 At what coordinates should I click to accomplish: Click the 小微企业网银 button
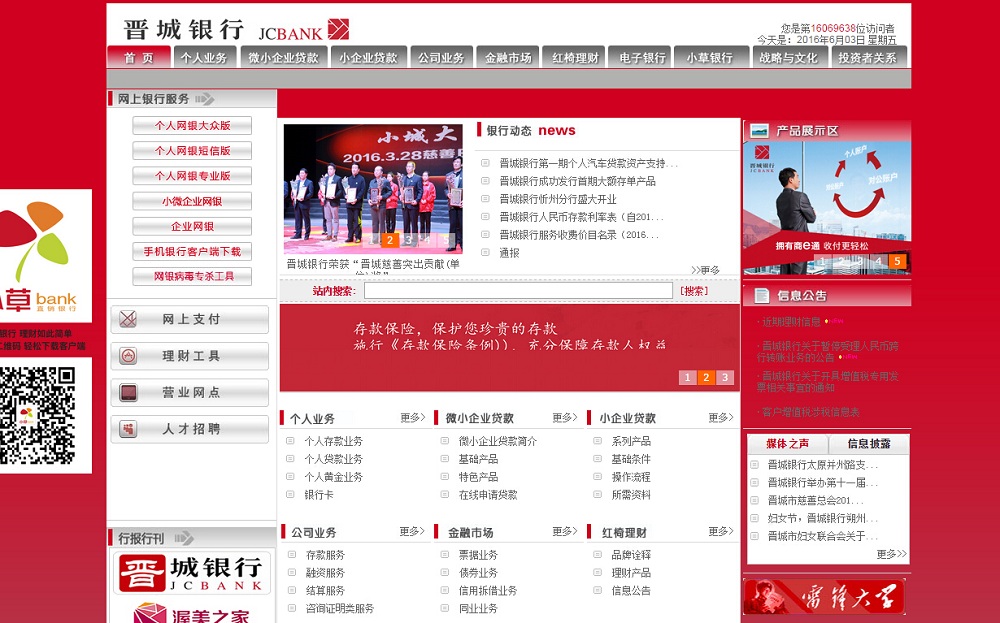coord(192,201)
